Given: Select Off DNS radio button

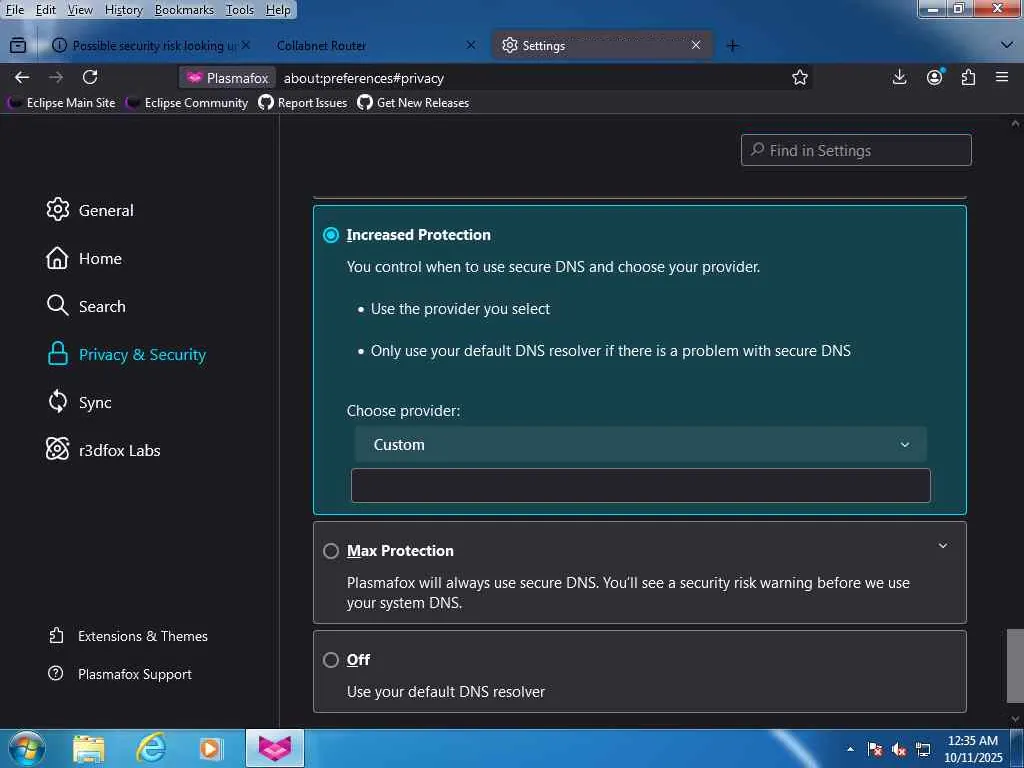Looking at the screenshot, I should click(330, 660).
